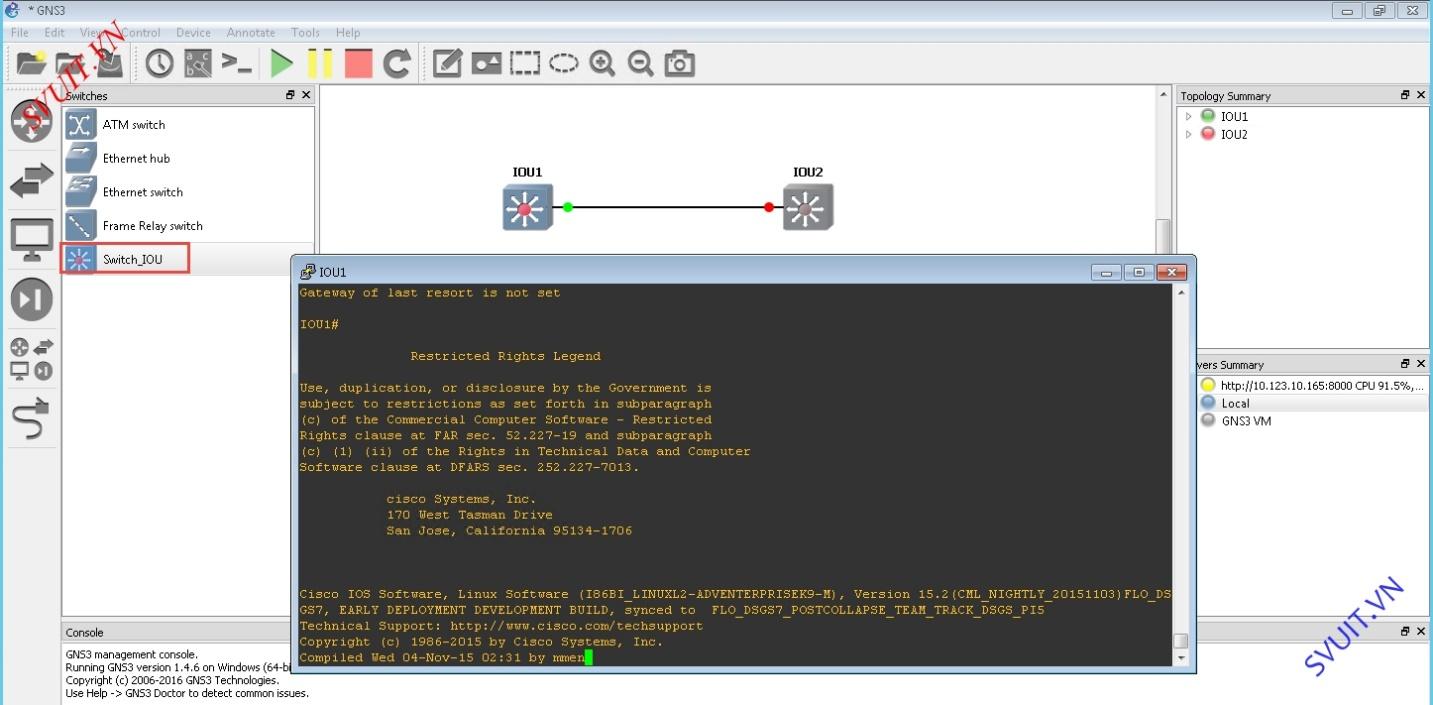Click the PuTTY icon in IOU1 title bar
1433x705 pixels.
pyautogui.click(x=308, y=272)
